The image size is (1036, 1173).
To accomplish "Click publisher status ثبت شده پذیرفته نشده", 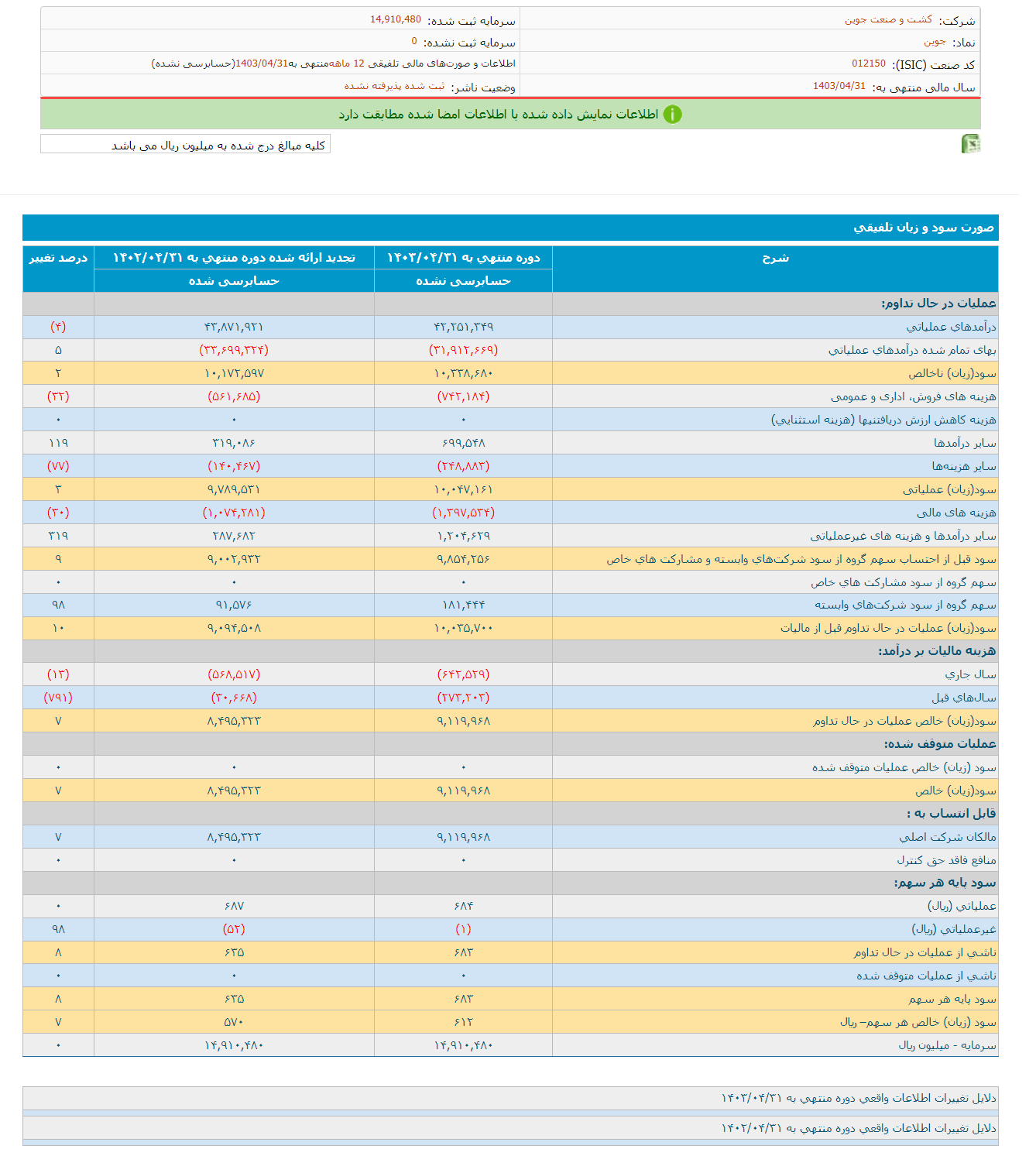I will (394, 86).
